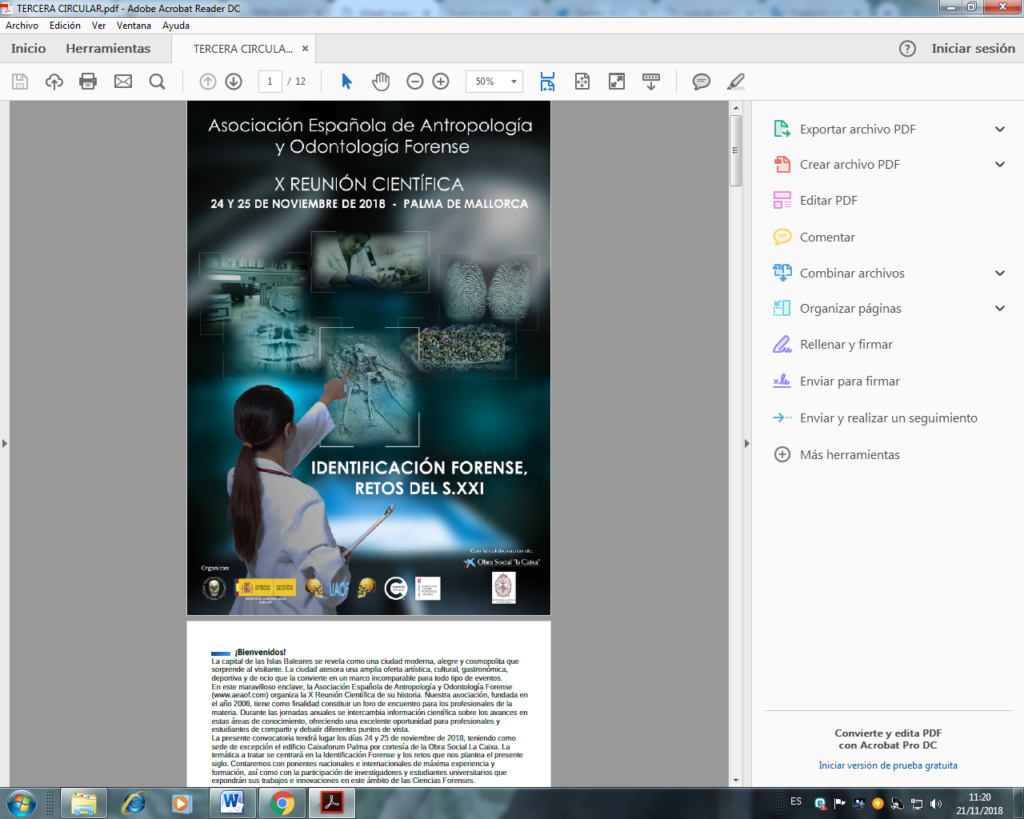Click Iniciar versión de prueba gratuita link
This screenshot has width=1024, height=819.
coord(888,765)
